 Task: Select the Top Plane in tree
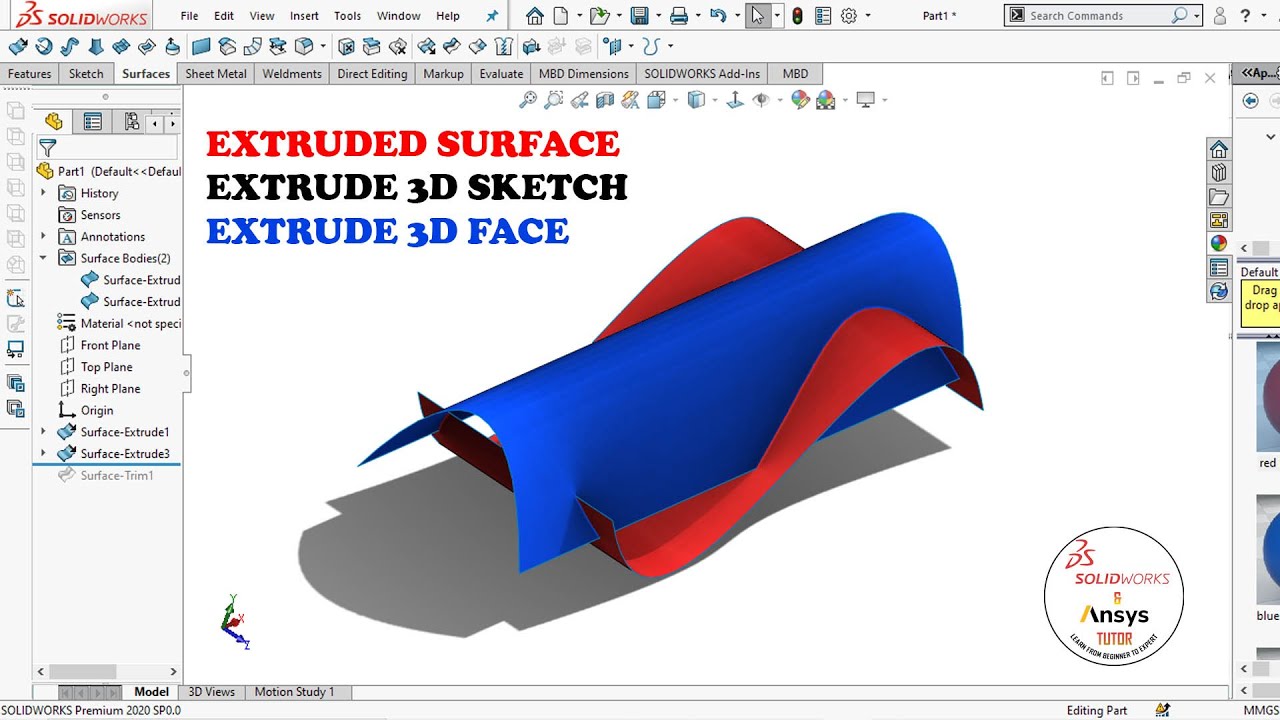[x=96, y=367]
